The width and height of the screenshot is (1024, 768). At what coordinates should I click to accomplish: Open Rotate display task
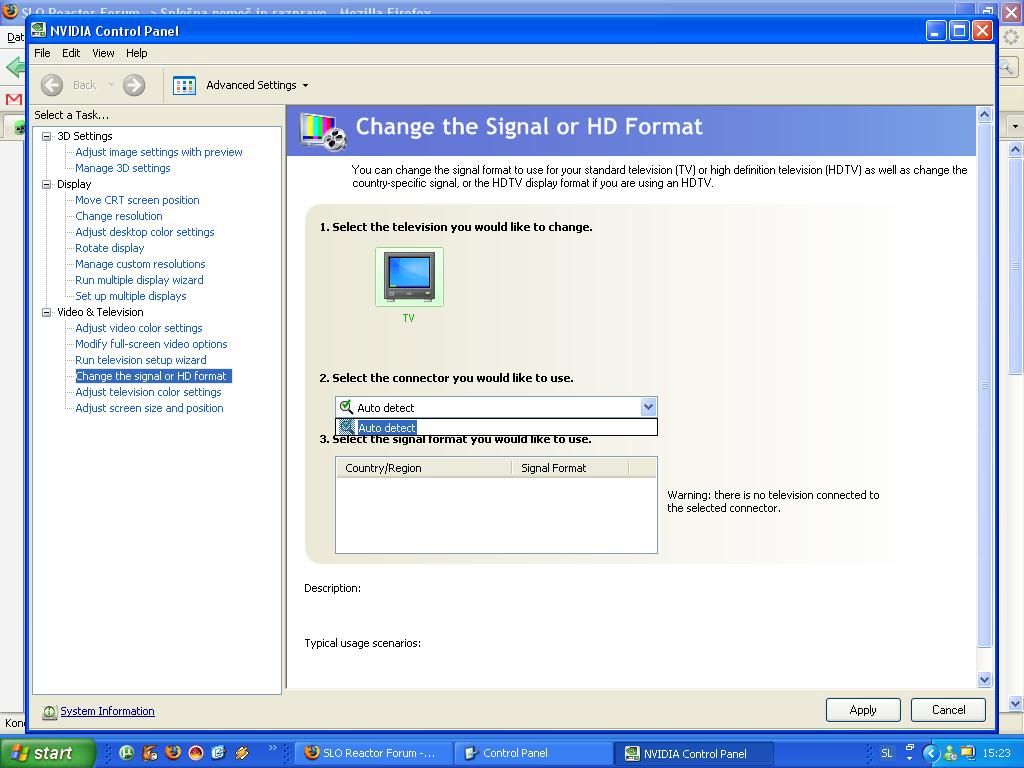(x=110, y=248)
